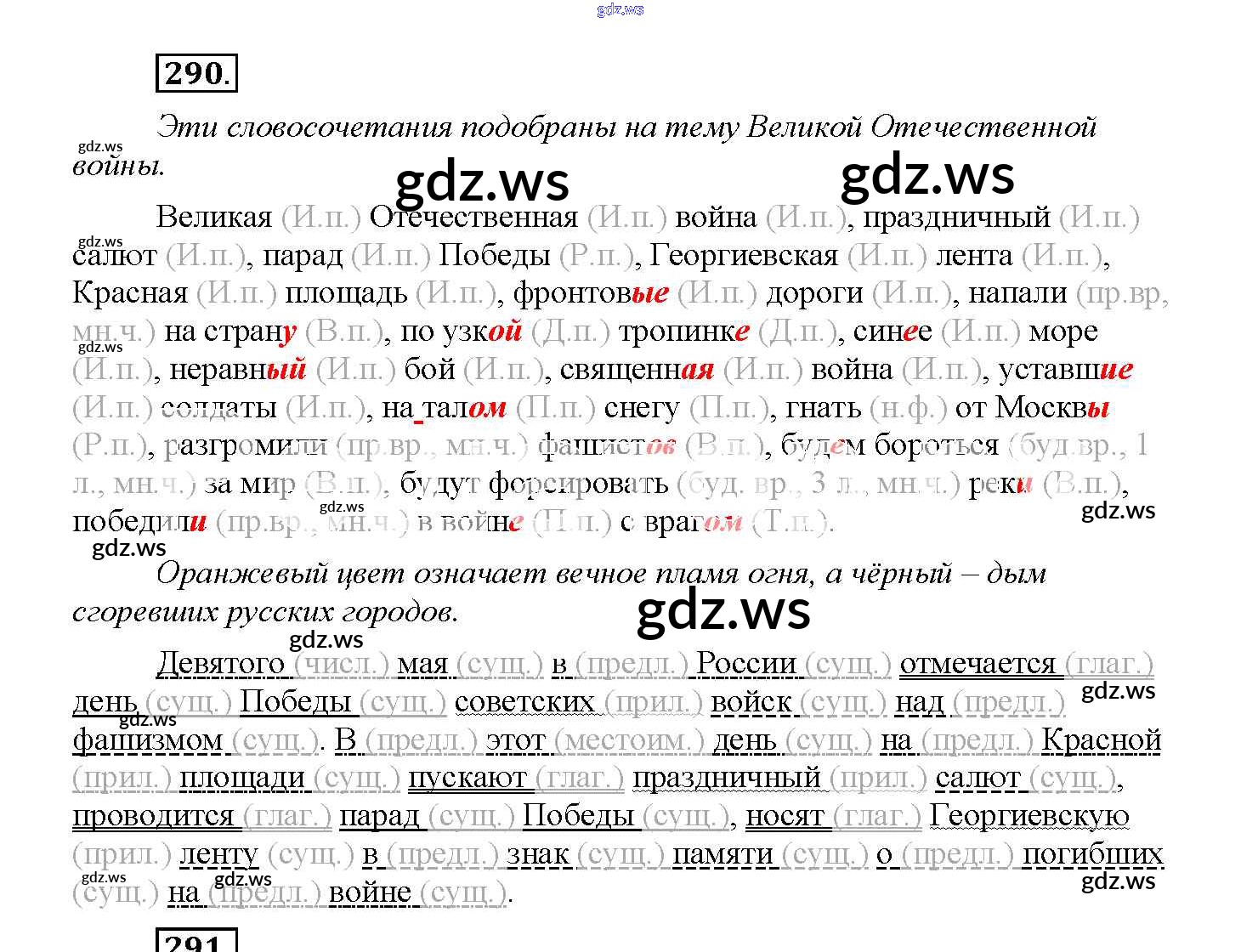Click large gdz.ws watermark above "Отечественная"
Screen dimensions: 1241x952
[483, 183]
